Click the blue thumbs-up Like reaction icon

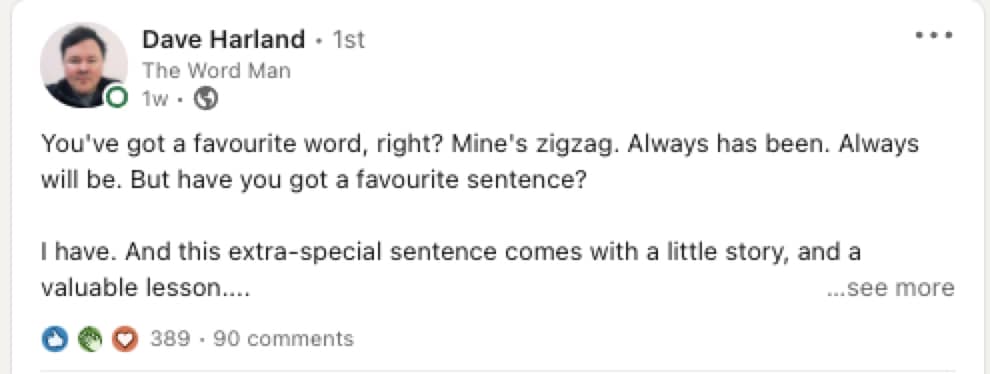coord(54,340)
